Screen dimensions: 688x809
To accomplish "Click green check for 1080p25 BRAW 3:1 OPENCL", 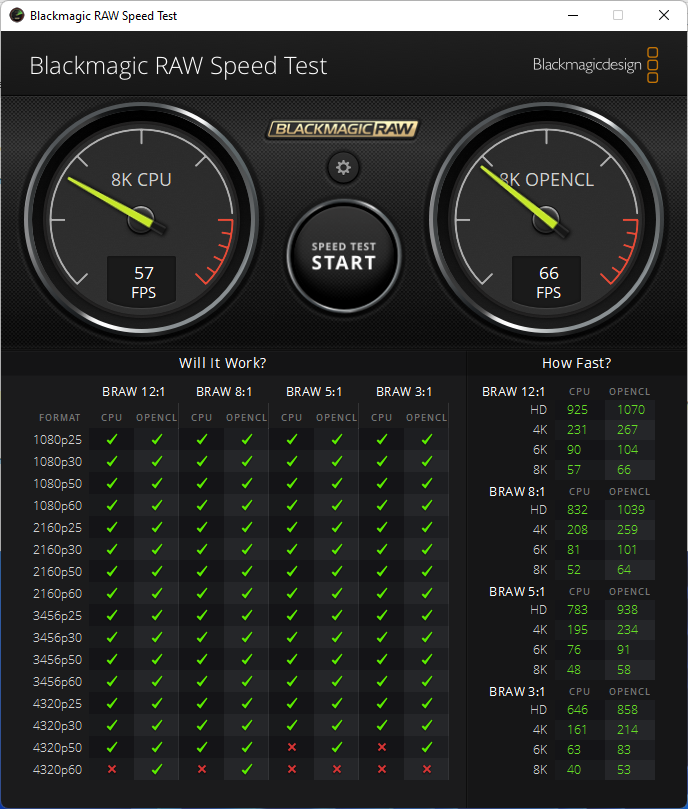I will click(x=426, y=439).
